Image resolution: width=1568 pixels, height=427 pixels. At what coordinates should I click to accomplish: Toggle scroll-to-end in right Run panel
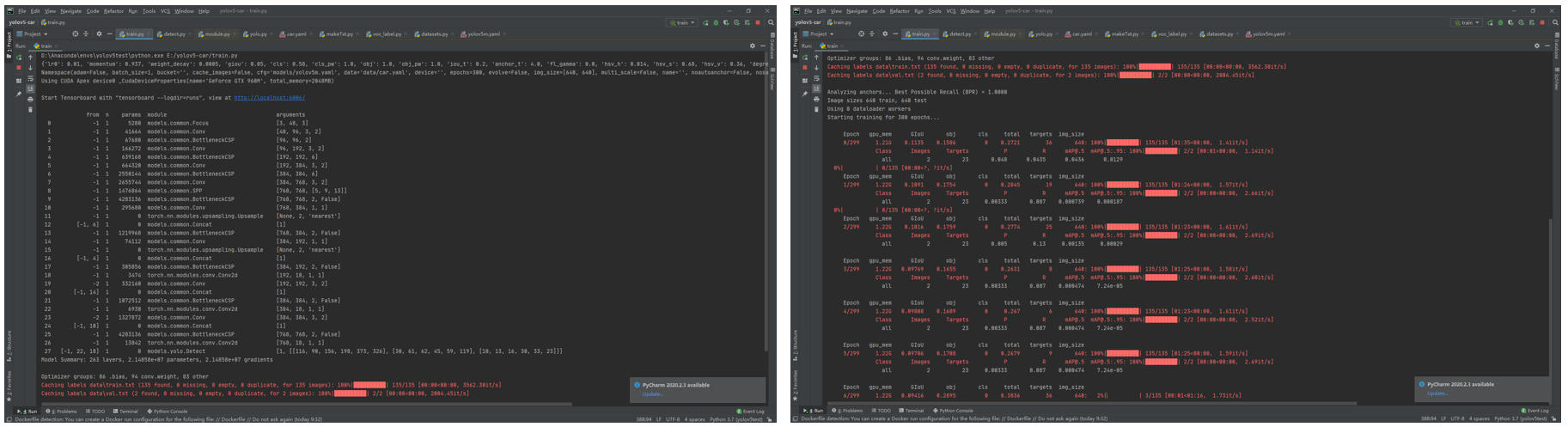pos(816,88)
